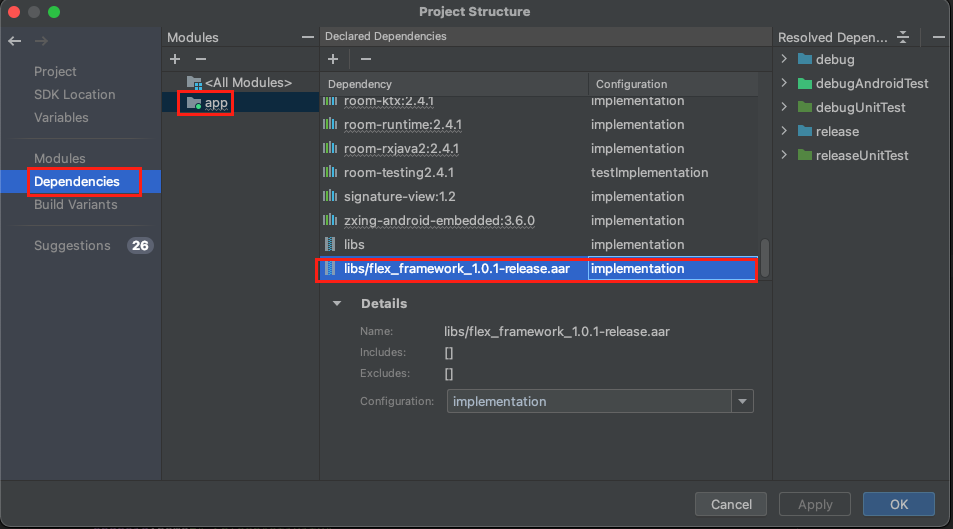Switch to Build Variants section

[x=75, y=205]
